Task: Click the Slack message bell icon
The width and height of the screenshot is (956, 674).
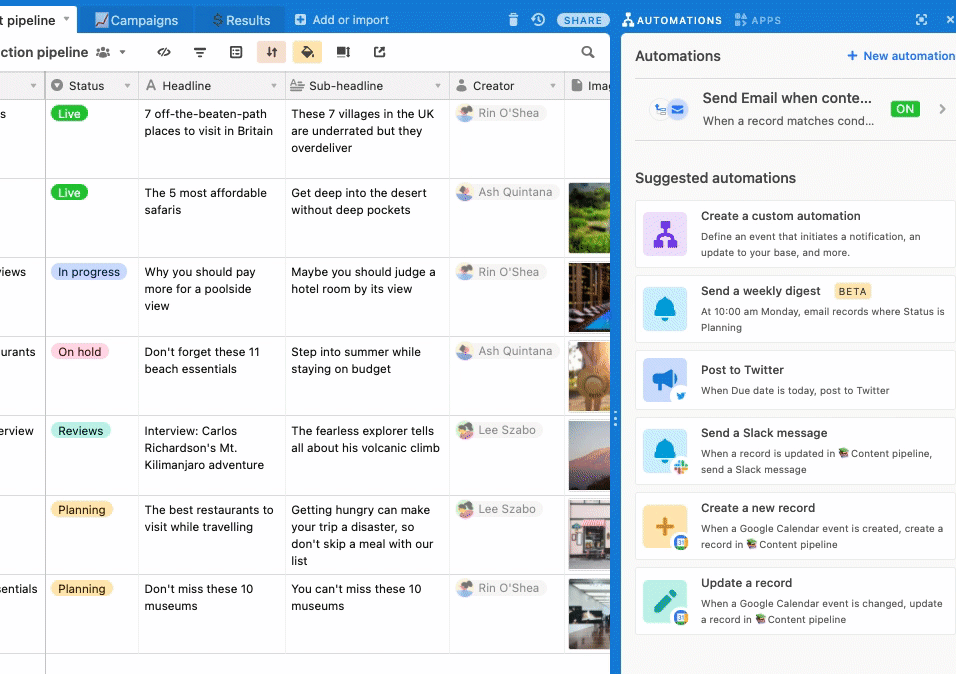Action: pyautogui.click(x=665, y=451)
